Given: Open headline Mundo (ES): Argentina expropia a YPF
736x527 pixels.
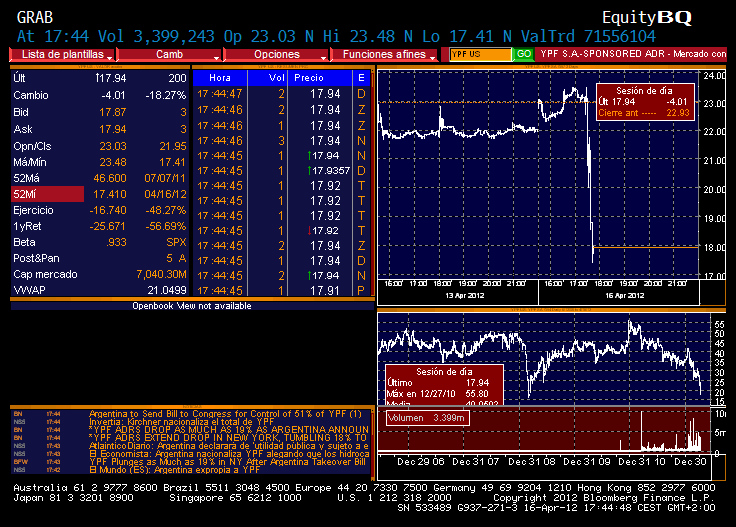Looking at the screenshot, I should coord(175,470).
